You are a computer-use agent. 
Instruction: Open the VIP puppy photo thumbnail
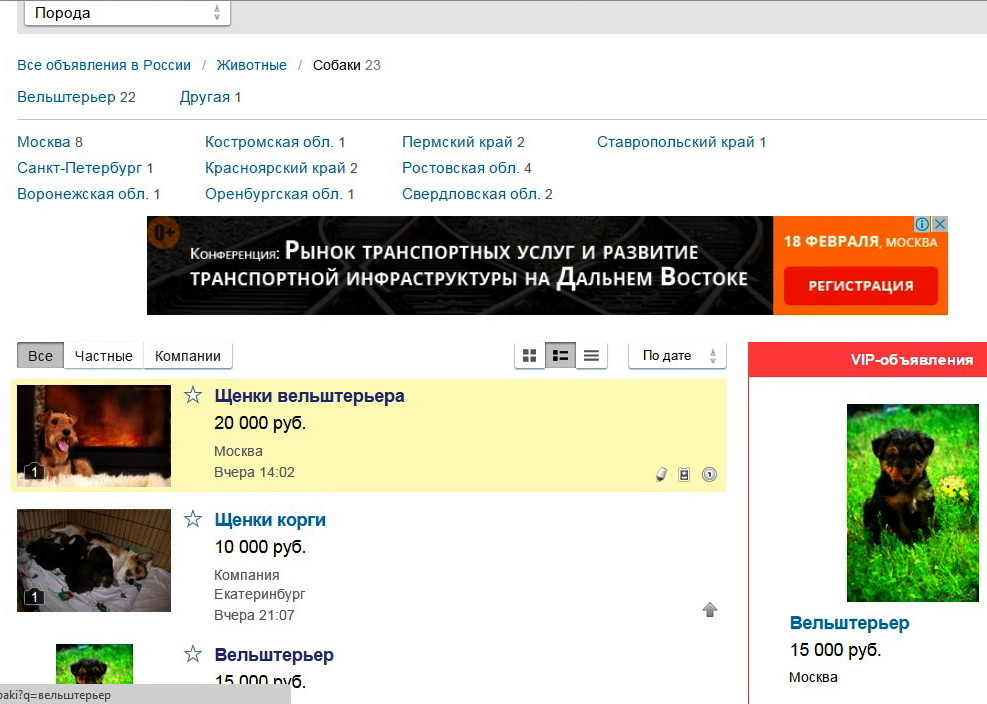point(912,502)
